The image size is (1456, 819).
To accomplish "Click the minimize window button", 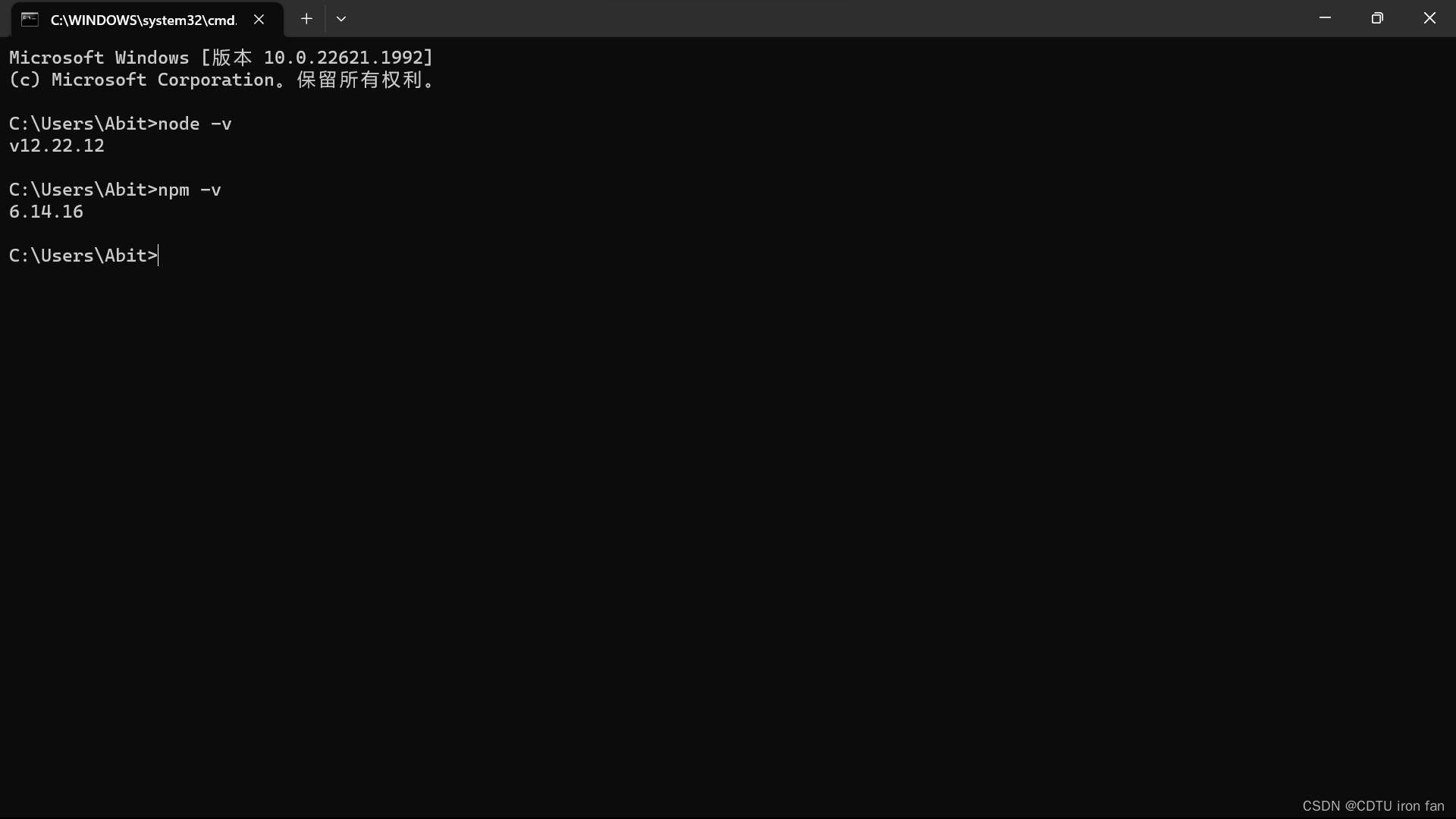I will pyautogui.click(x=1325, y=18).
